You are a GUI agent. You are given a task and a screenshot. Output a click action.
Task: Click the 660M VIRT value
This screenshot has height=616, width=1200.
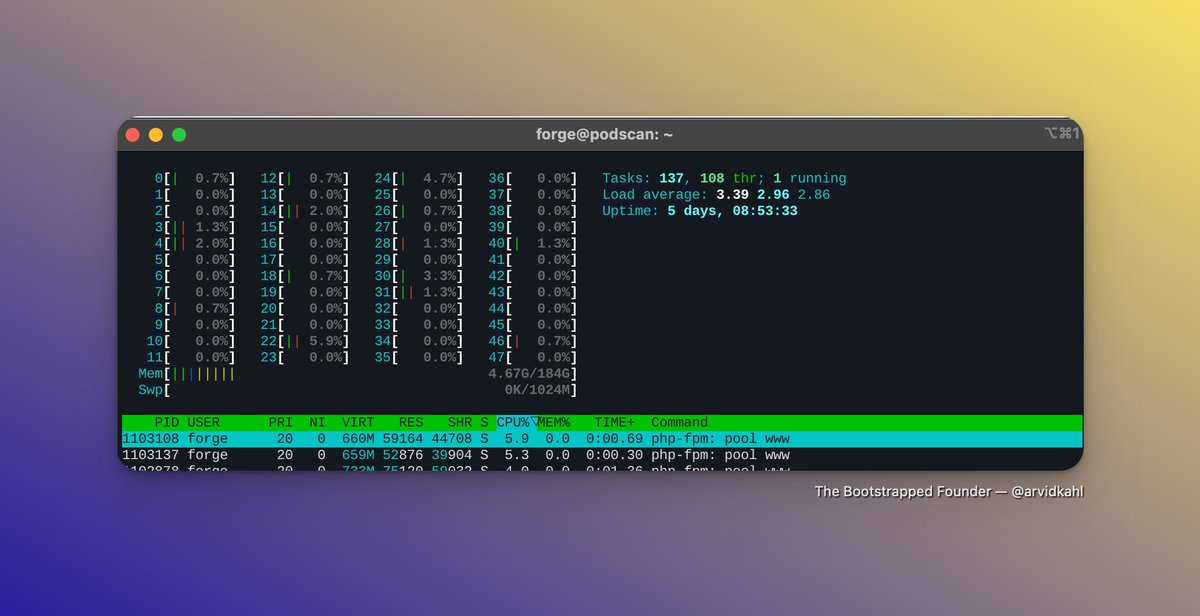358,439
